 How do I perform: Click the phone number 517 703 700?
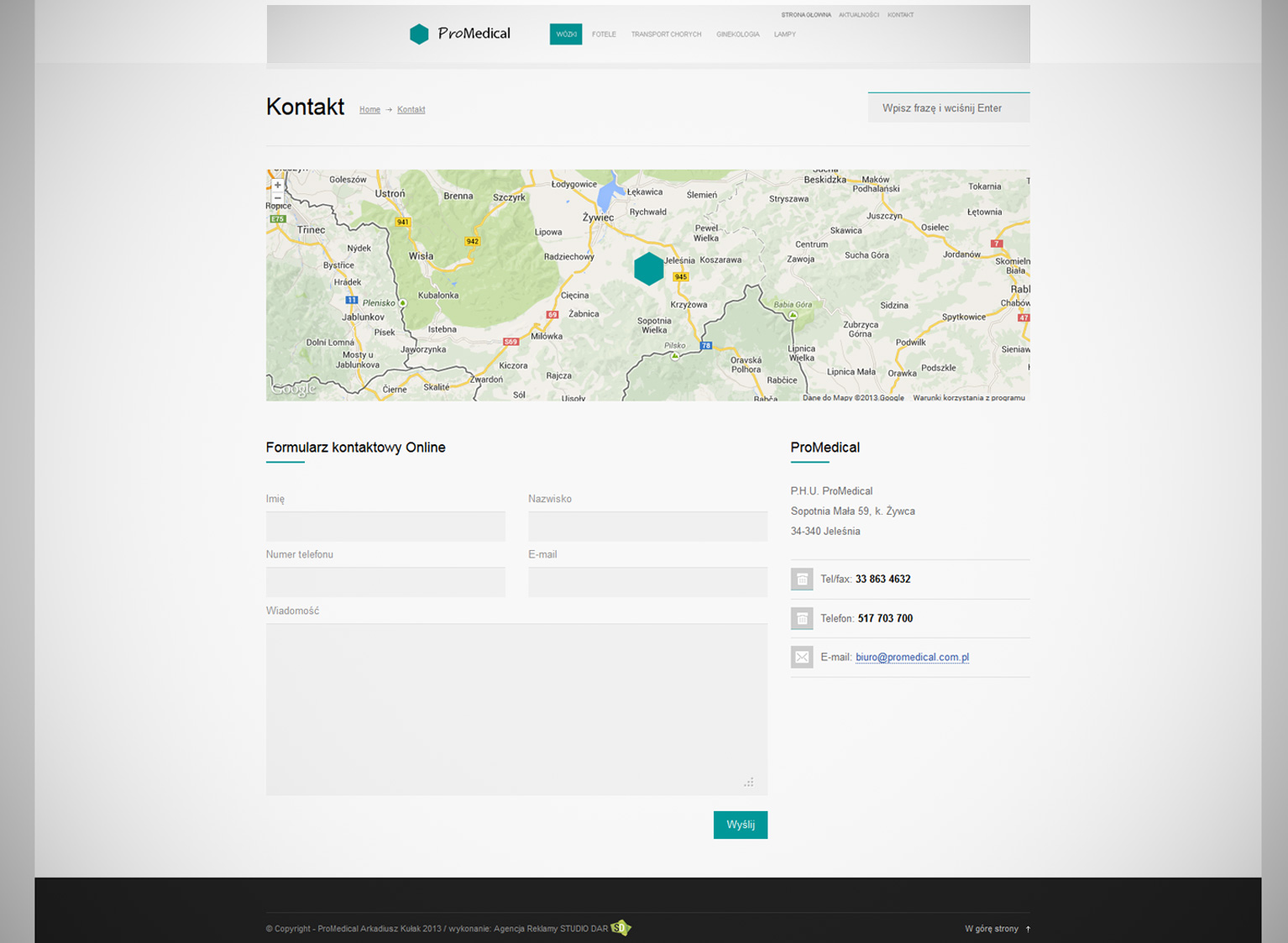tap(885, 619)
